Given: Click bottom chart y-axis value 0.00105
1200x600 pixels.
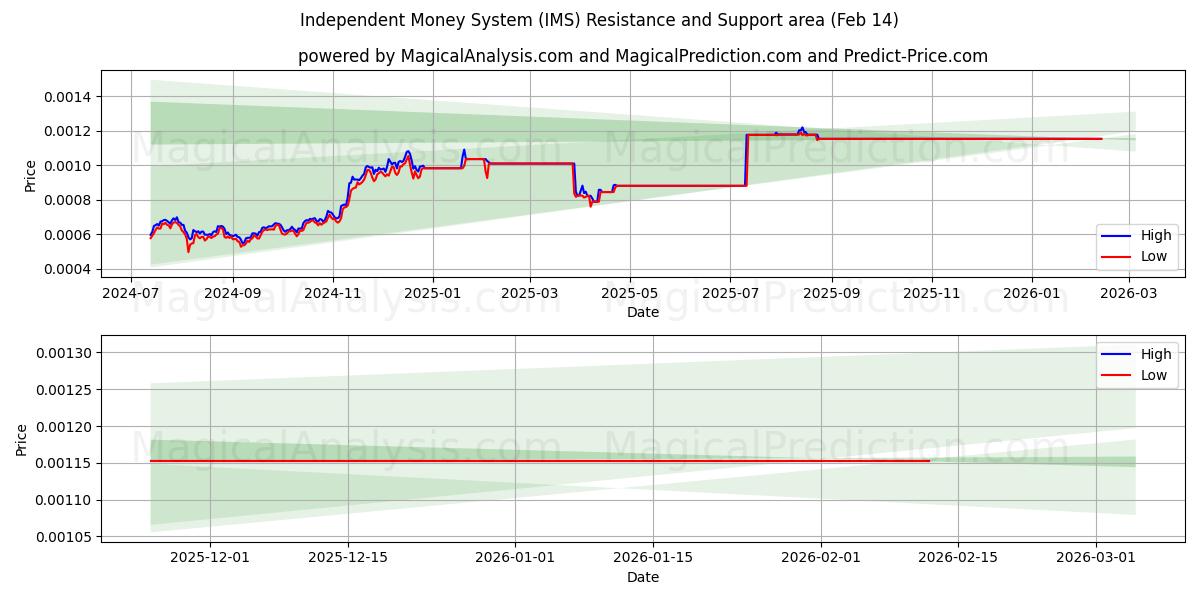Looking at the screenshot, I should tap(66, 537).
